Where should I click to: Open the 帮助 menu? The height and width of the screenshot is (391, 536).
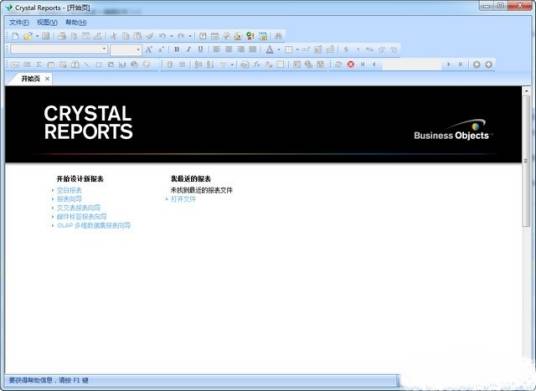[x=76, y=23]
